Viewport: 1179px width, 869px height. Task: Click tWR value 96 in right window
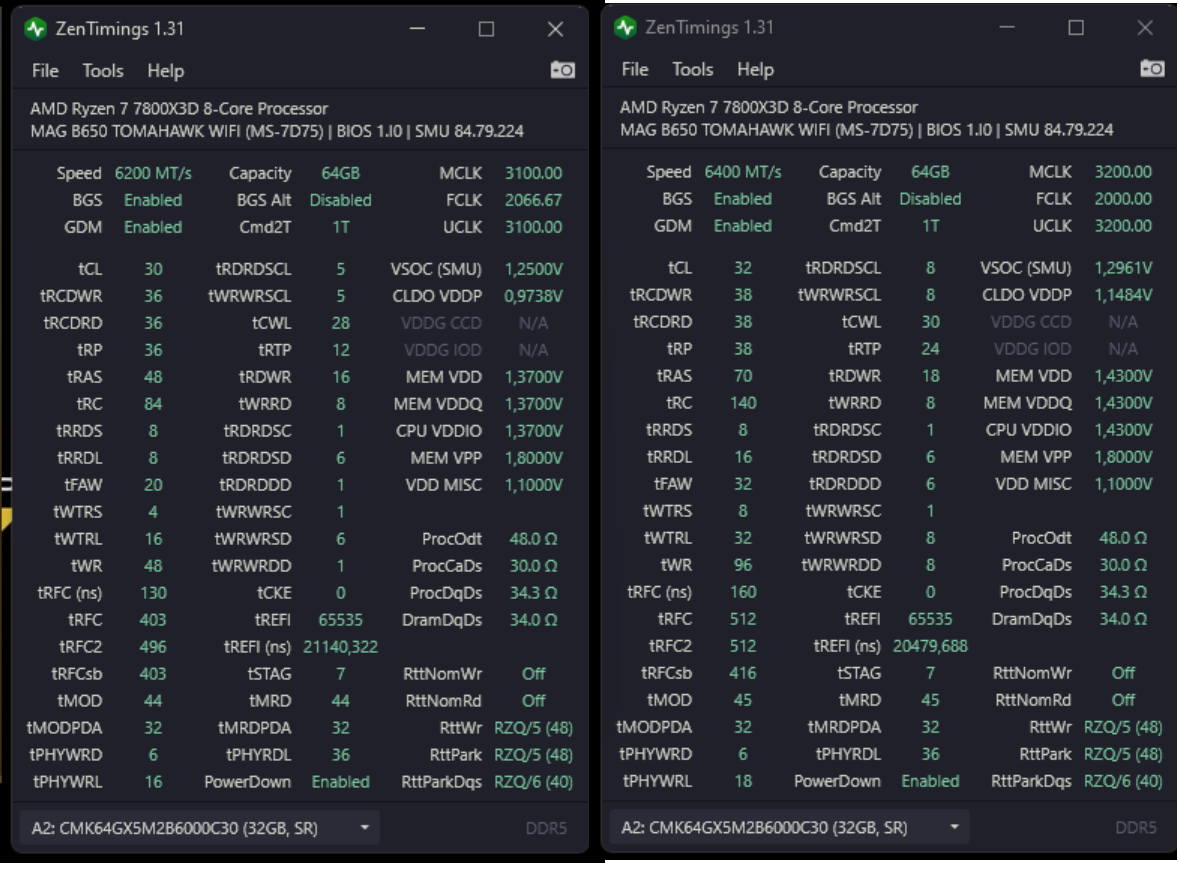[743, 565]
